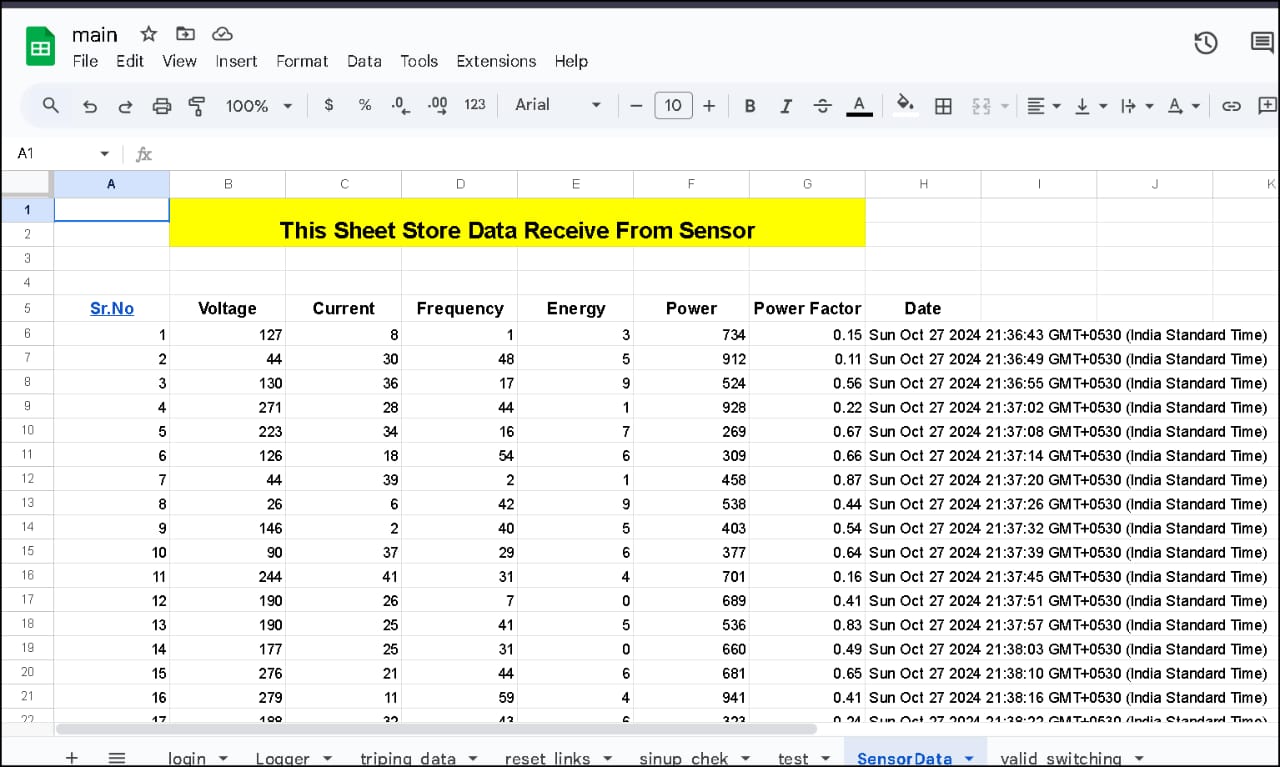Open version history clock icon

point(1206,43)
